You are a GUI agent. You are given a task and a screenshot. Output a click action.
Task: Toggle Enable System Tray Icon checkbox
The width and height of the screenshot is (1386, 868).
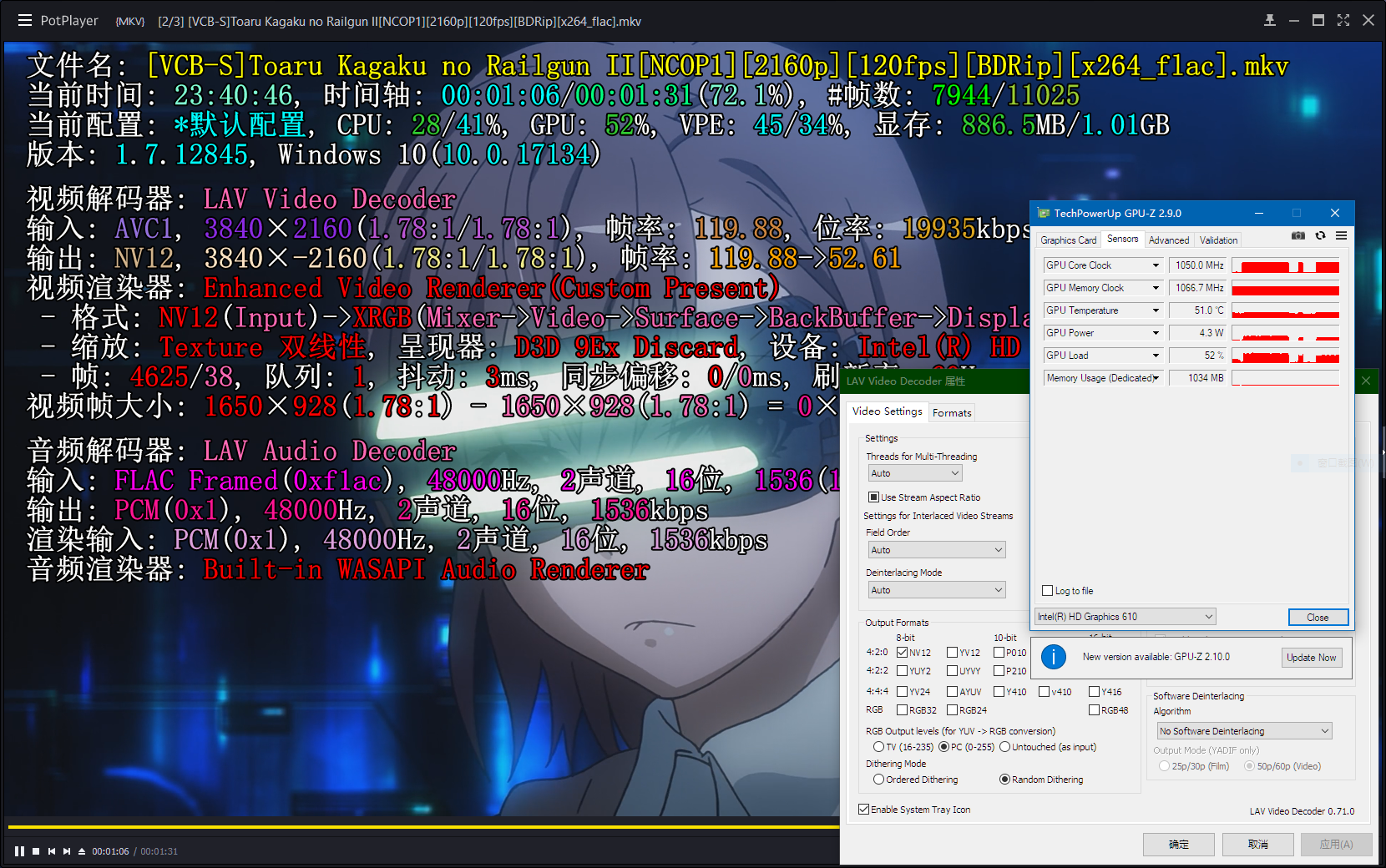click(864, 810)
